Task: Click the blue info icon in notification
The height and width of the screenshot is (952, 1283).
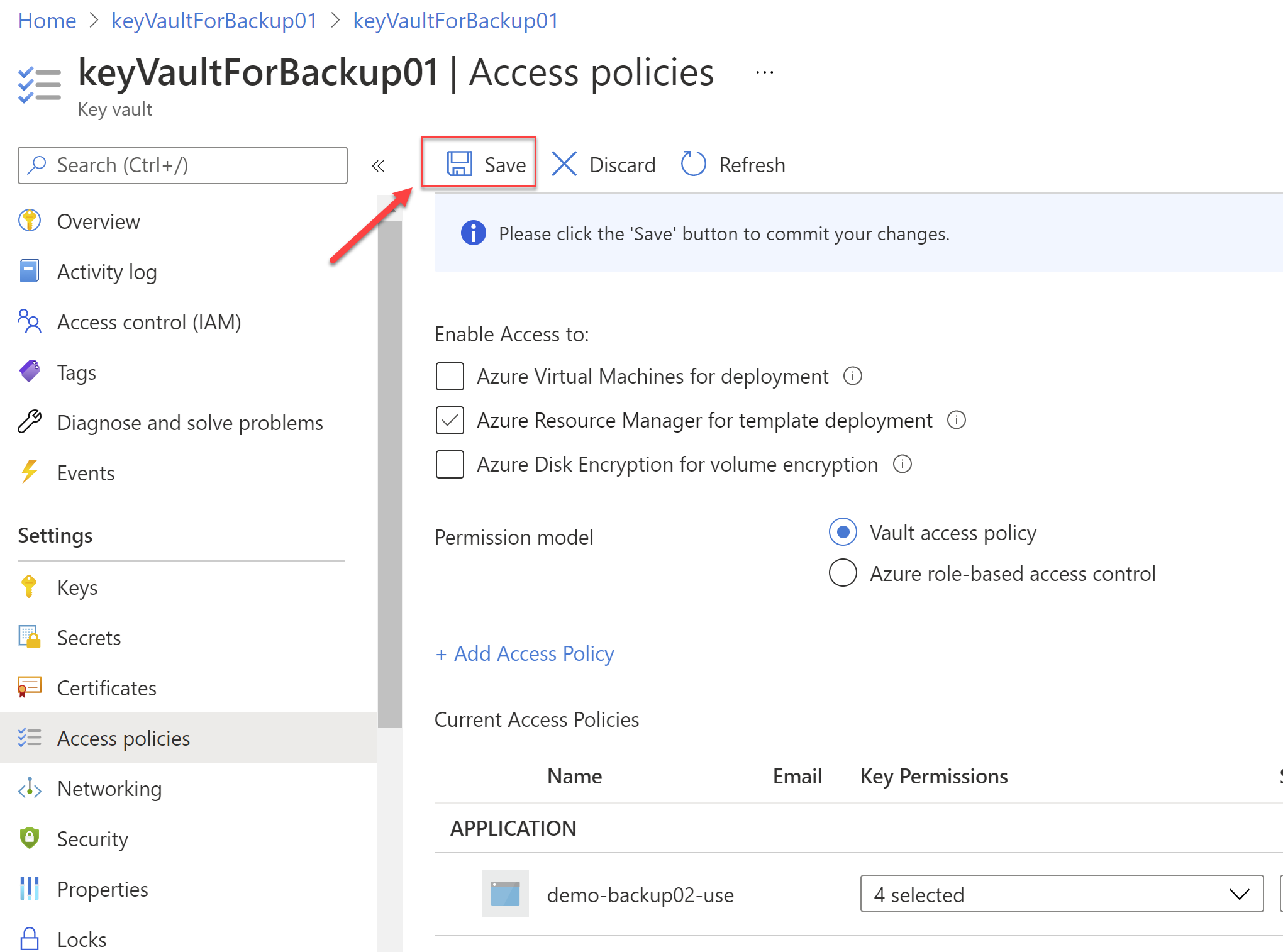Action: (x=474, y=233)
